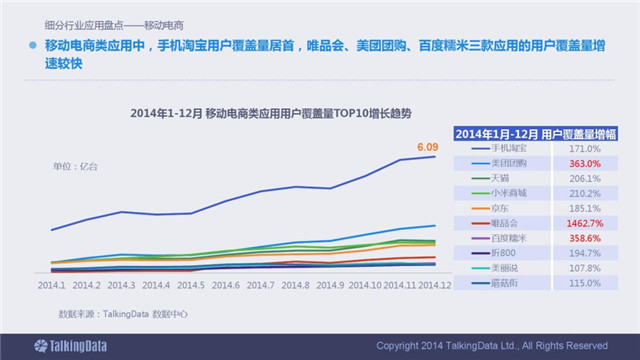Click the legend table header 用户覆盖量增幅
Image resolution: width=640 pixels, height=360 pixels.
click(x=579, y=134)
